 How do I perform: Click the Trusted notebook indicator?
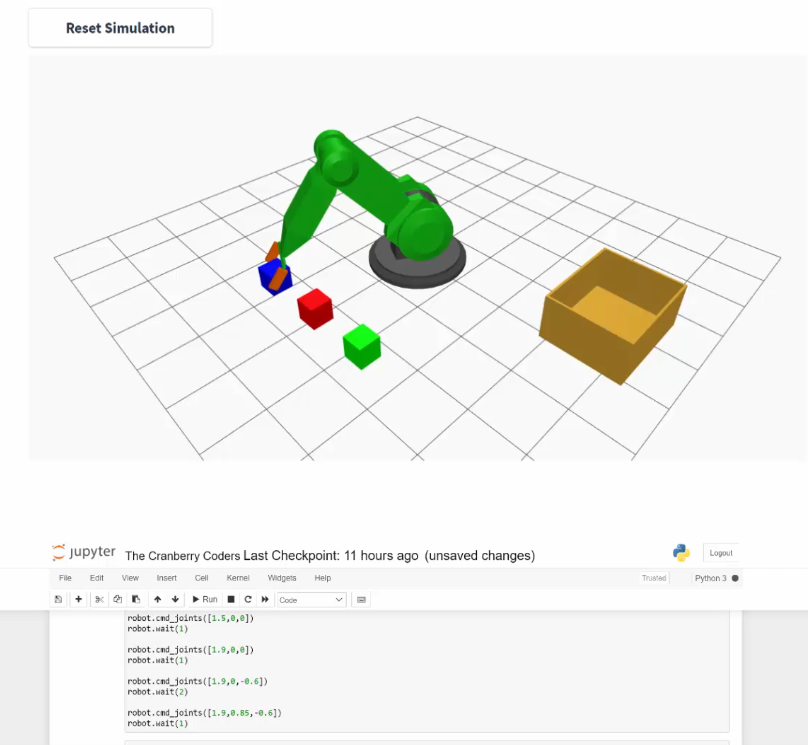tap(654, 578)
